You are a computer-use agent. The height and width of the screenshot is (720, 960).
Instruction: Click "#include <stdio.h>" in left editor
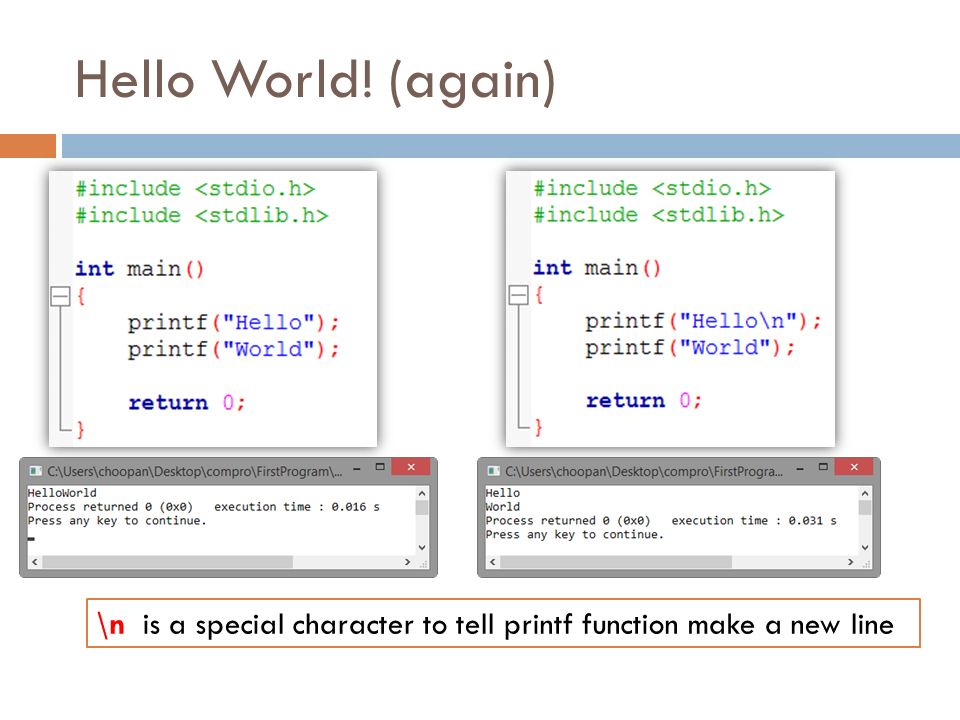pos(195,189)
